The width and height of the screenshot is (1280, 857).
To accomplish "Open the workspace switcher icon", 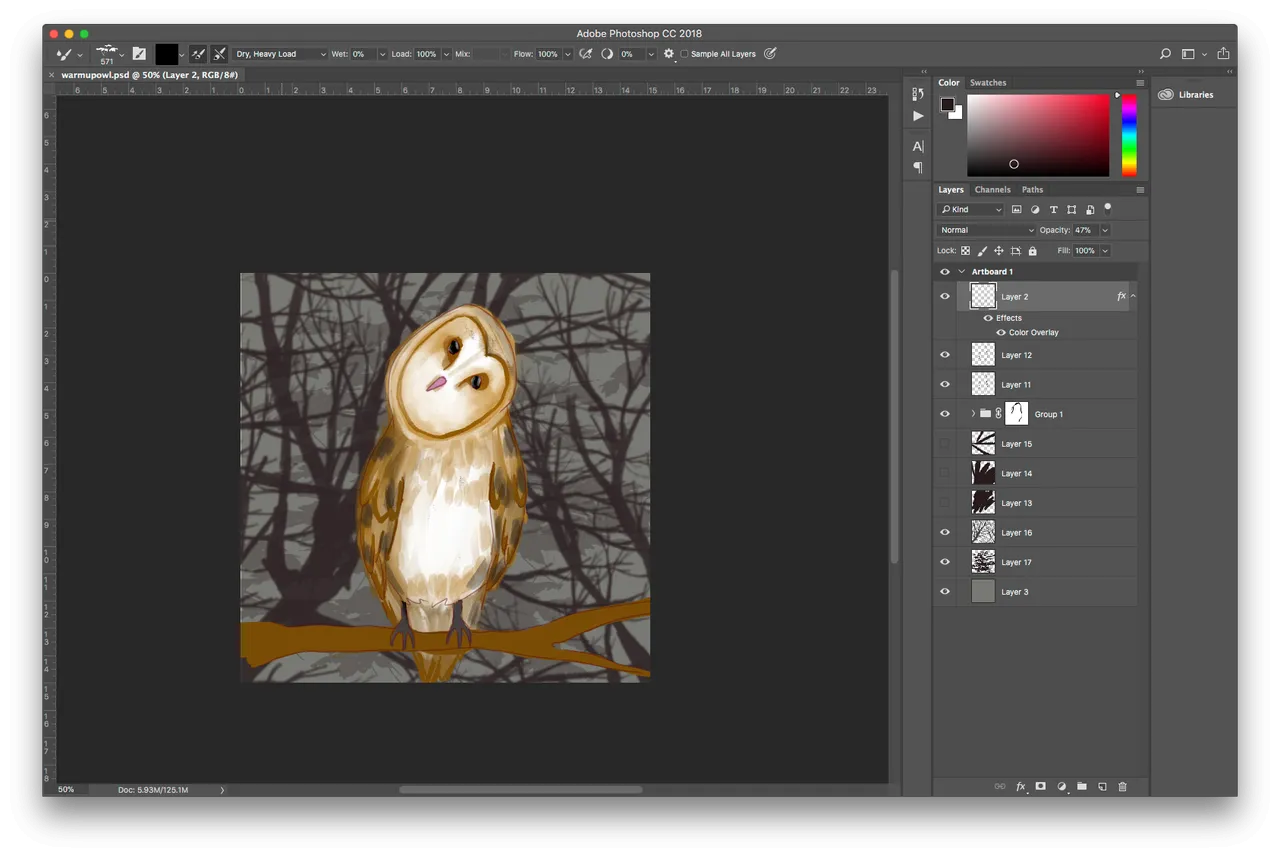I will 1188,54.
